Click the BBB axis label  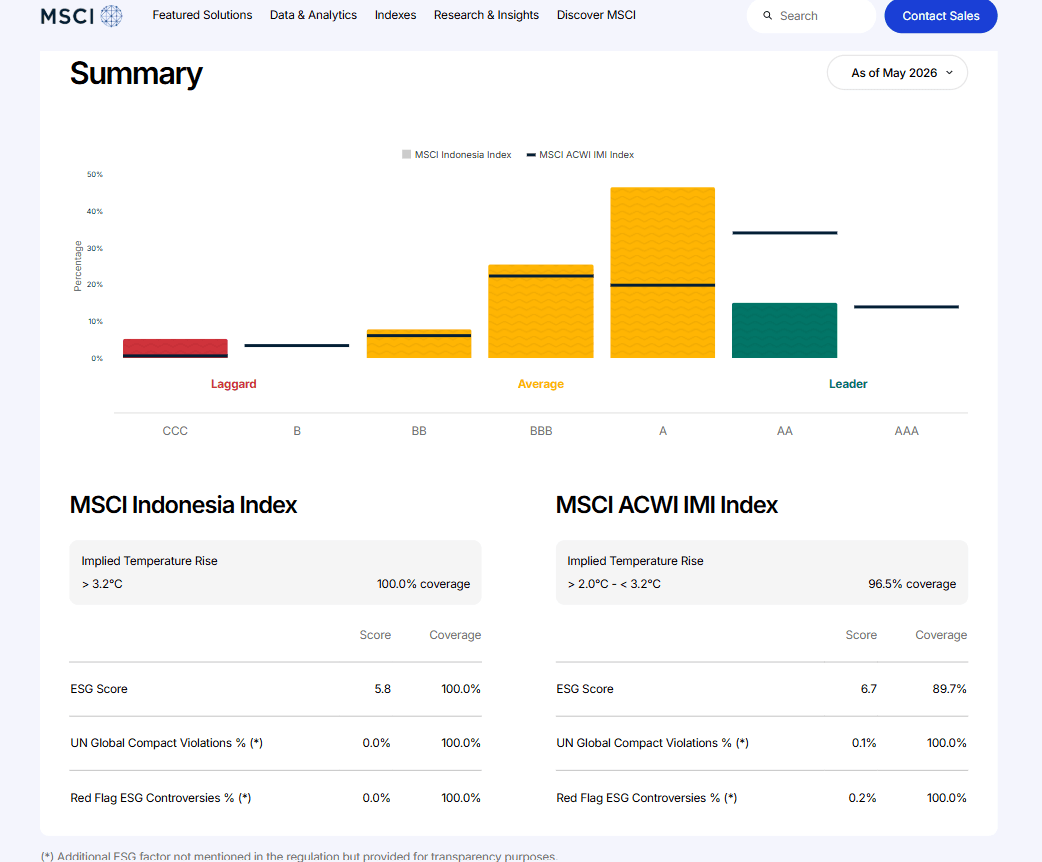point(541,431)
